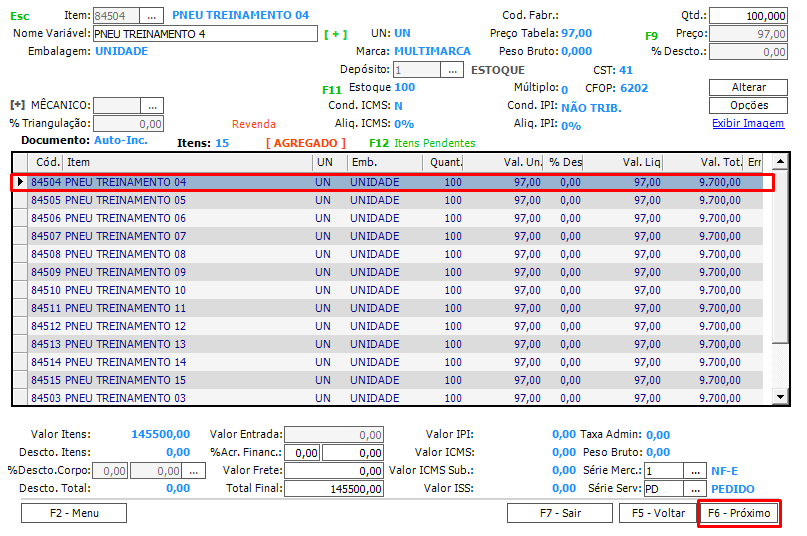This screenshot has width=807, height=536.
Task: Click the % Des column header
Action: click(x=564, y=162)
